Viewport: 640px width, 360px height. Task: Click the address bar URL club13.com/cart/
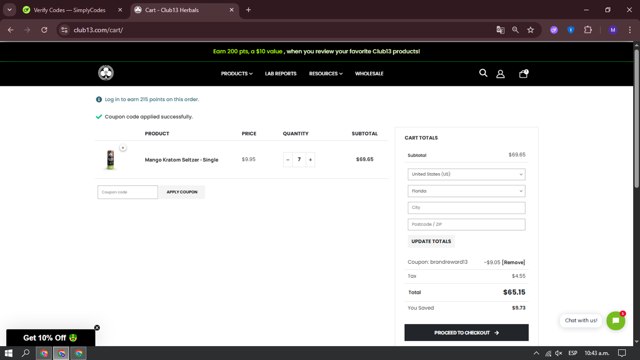pos(98,30)
